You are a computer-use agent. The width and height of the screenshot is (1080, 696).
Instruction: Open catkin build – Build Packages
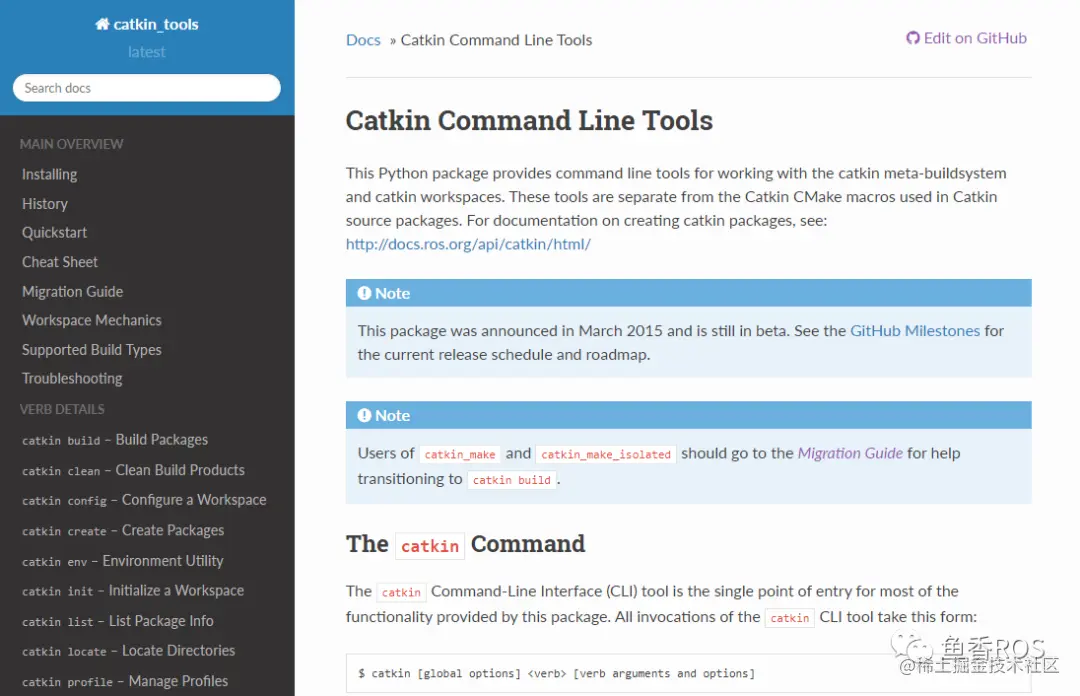tap(115, 440)
